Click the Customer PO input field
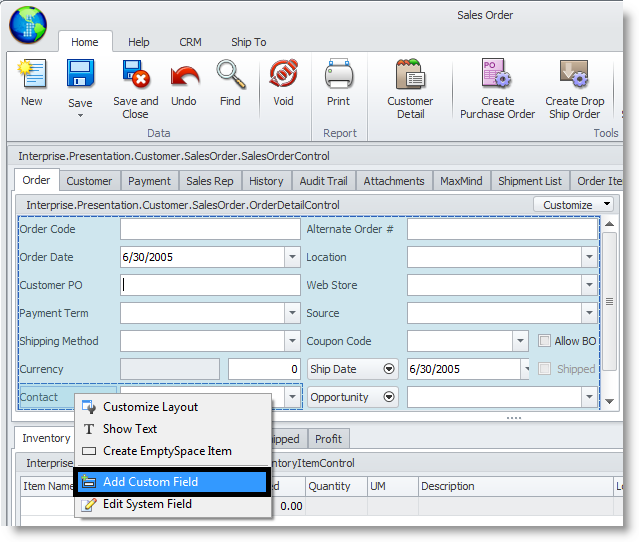This screenshot has height=542, width=639. tap(210, 285)
